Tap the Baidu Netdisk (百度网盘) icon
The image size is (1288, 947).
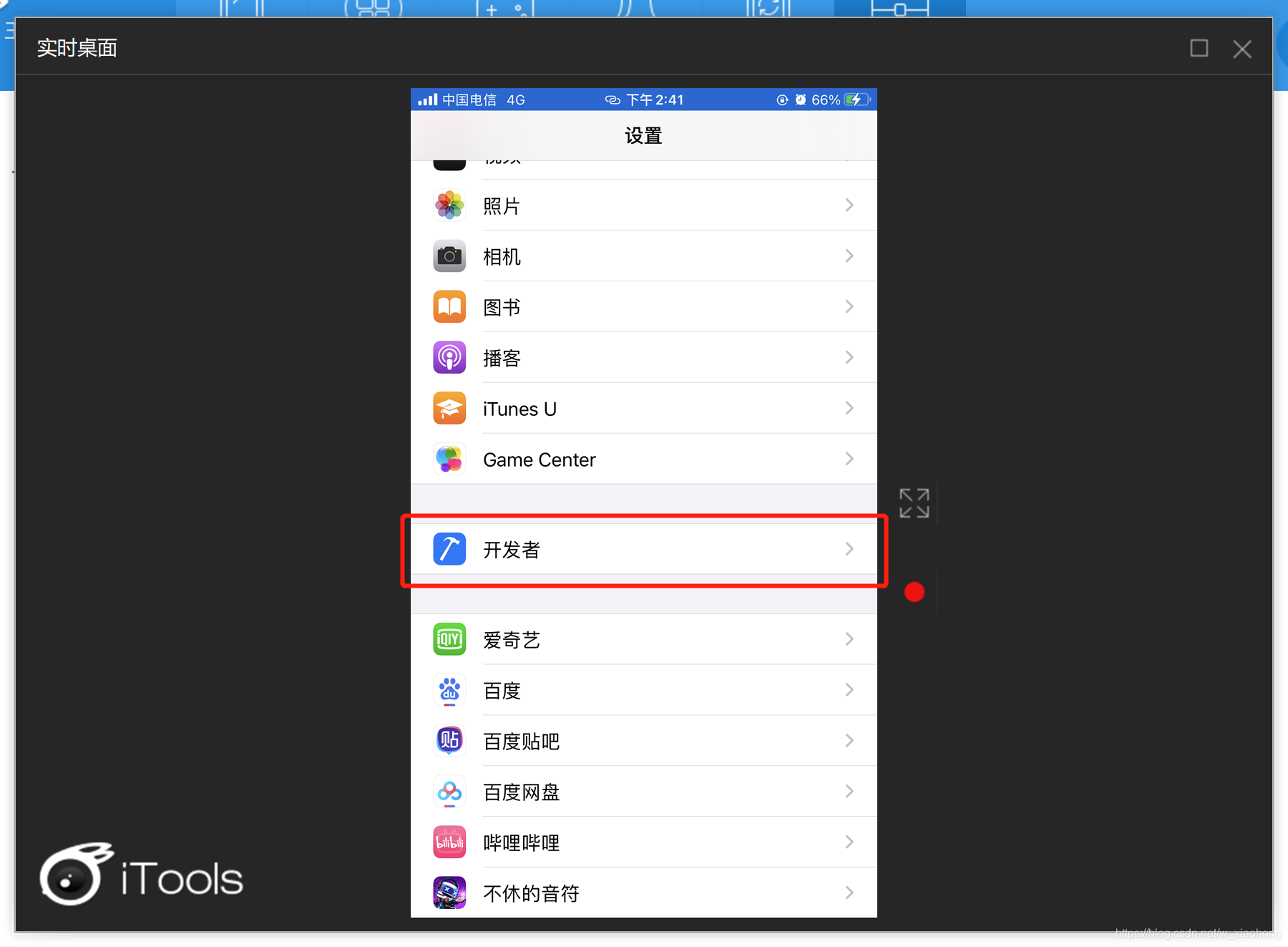tap(449, 792)
